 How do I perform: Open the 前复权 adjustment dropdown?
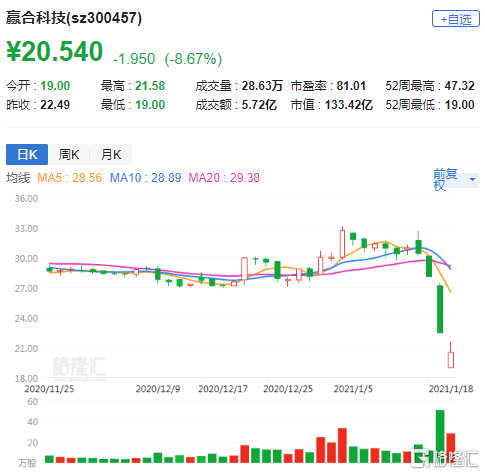point(455,179)
